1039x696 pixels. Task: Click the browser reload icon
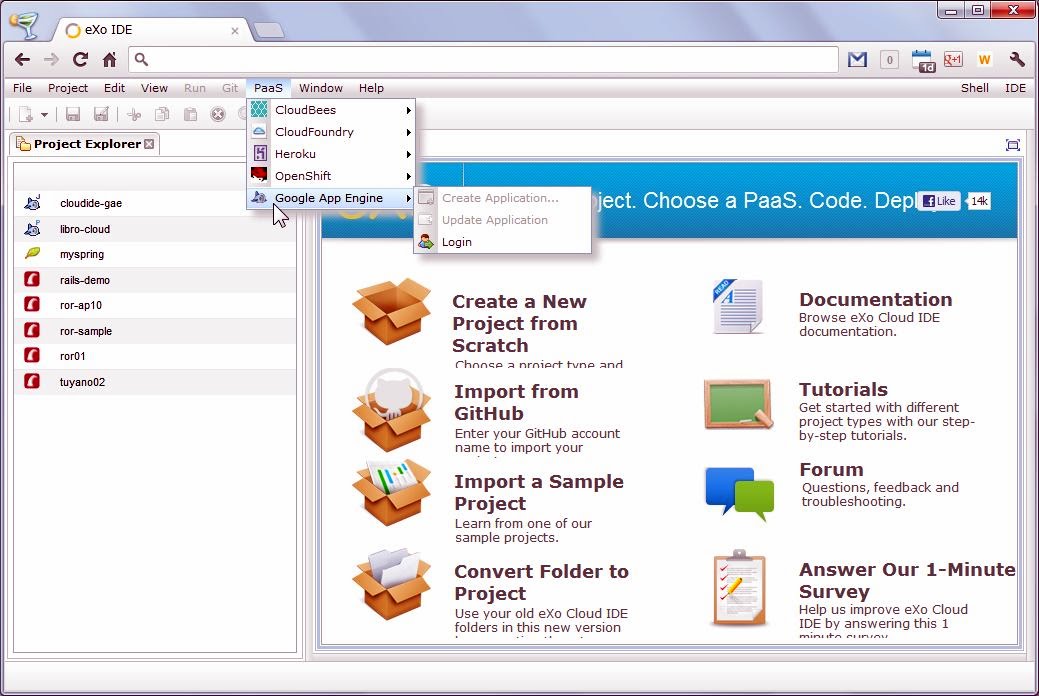point(80,60)
